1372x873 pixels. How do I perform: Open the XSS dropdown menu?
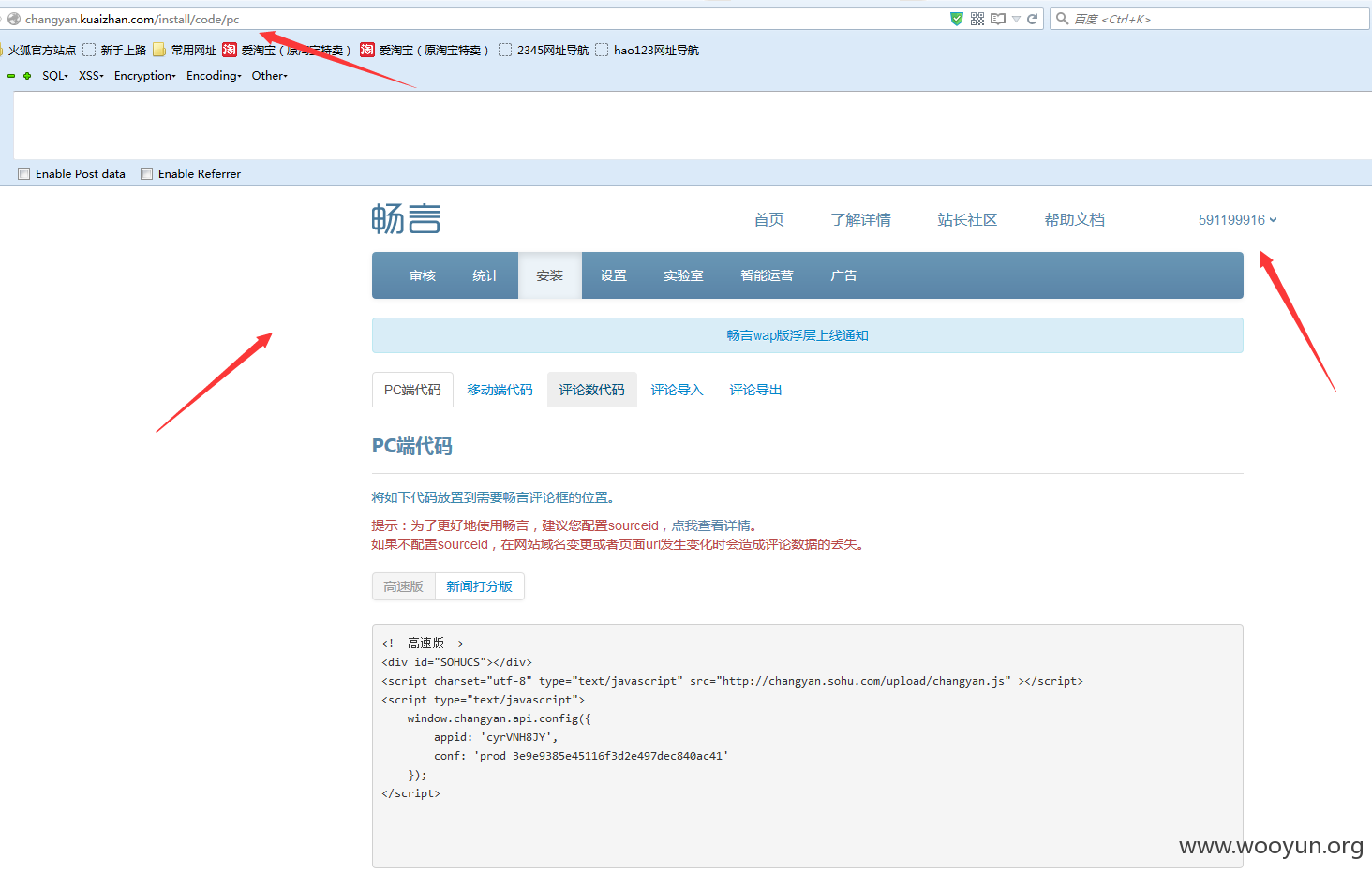91,76
